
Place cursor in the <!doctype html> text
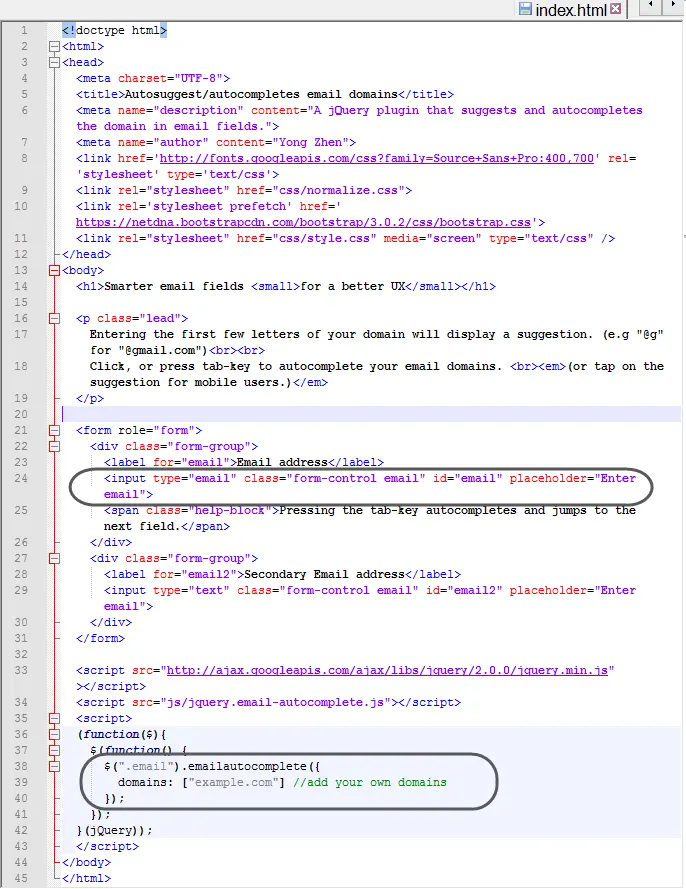pos(115,30)
